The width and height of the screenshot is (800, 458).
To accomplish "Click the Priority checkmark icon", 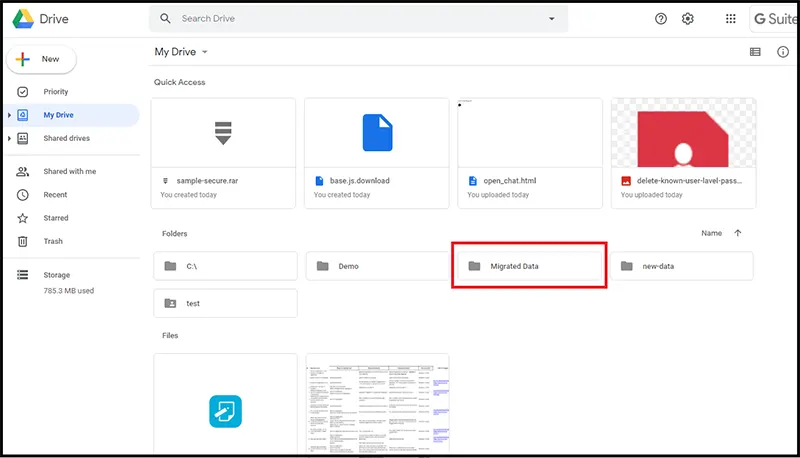I will point(22,92).
